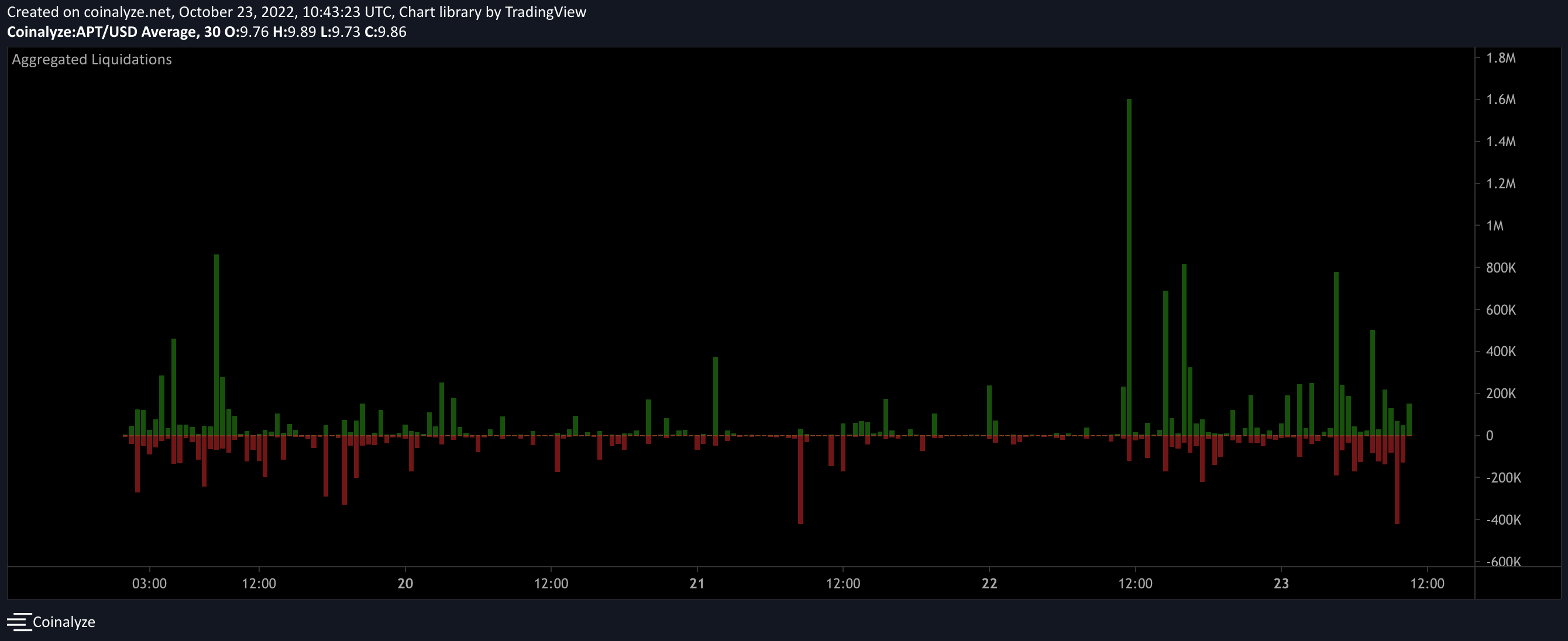Click the 0 baseline label on scale
Screen dimensions: 1568x641
[1489, 436]
